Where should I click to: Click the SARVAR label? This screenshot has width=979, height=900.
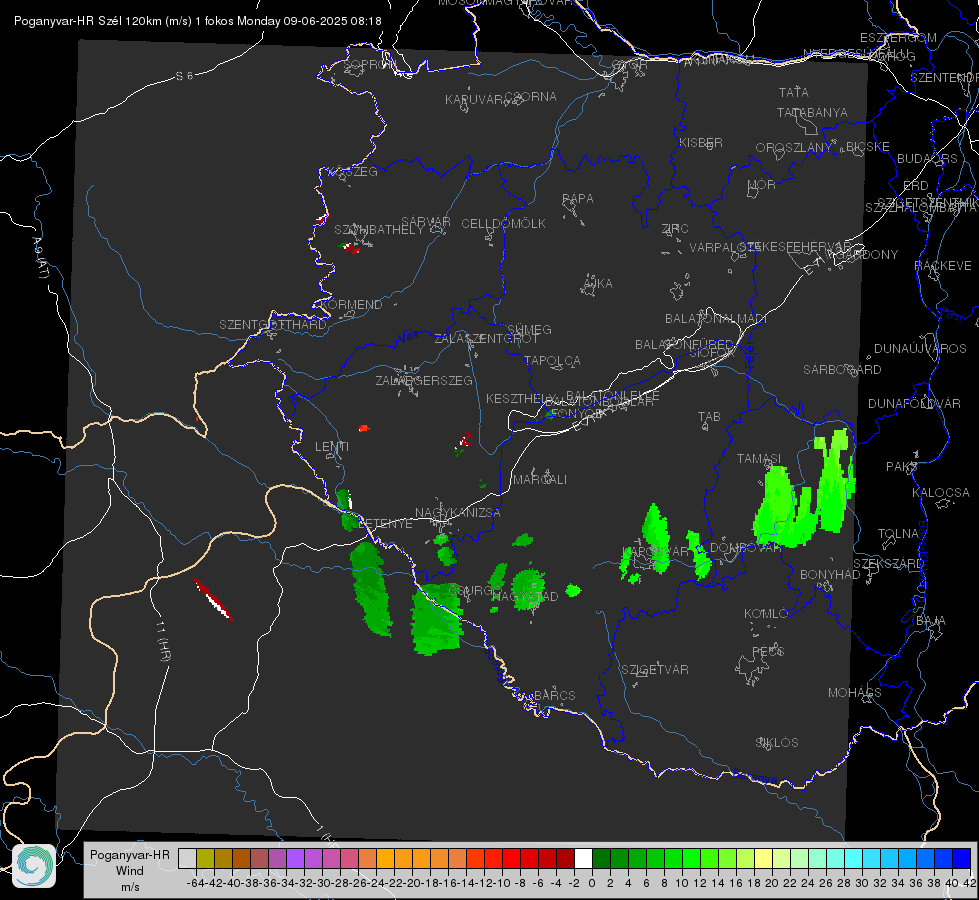(x=426, y=222)
